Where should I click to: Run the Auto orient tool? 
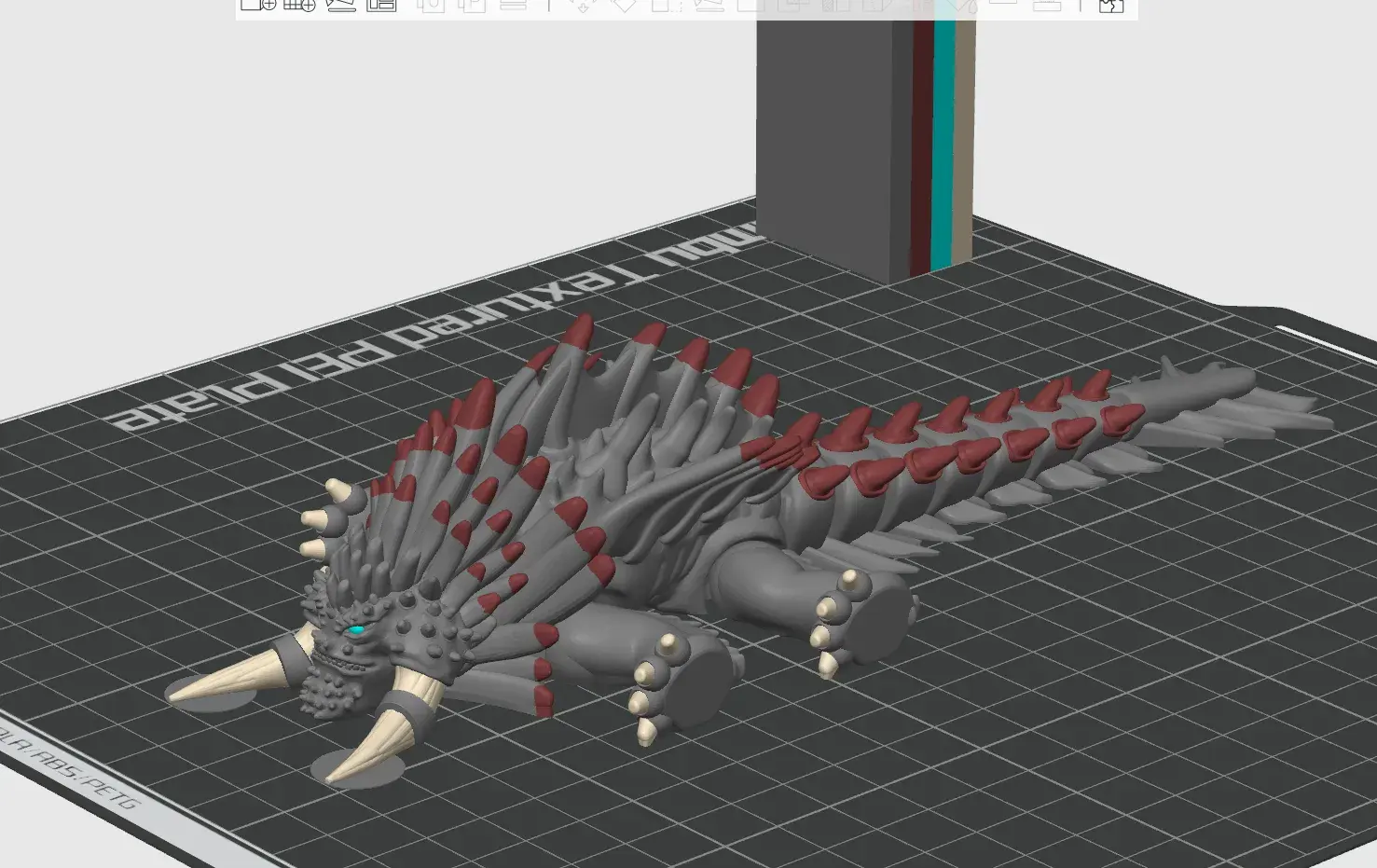[341, 5]
